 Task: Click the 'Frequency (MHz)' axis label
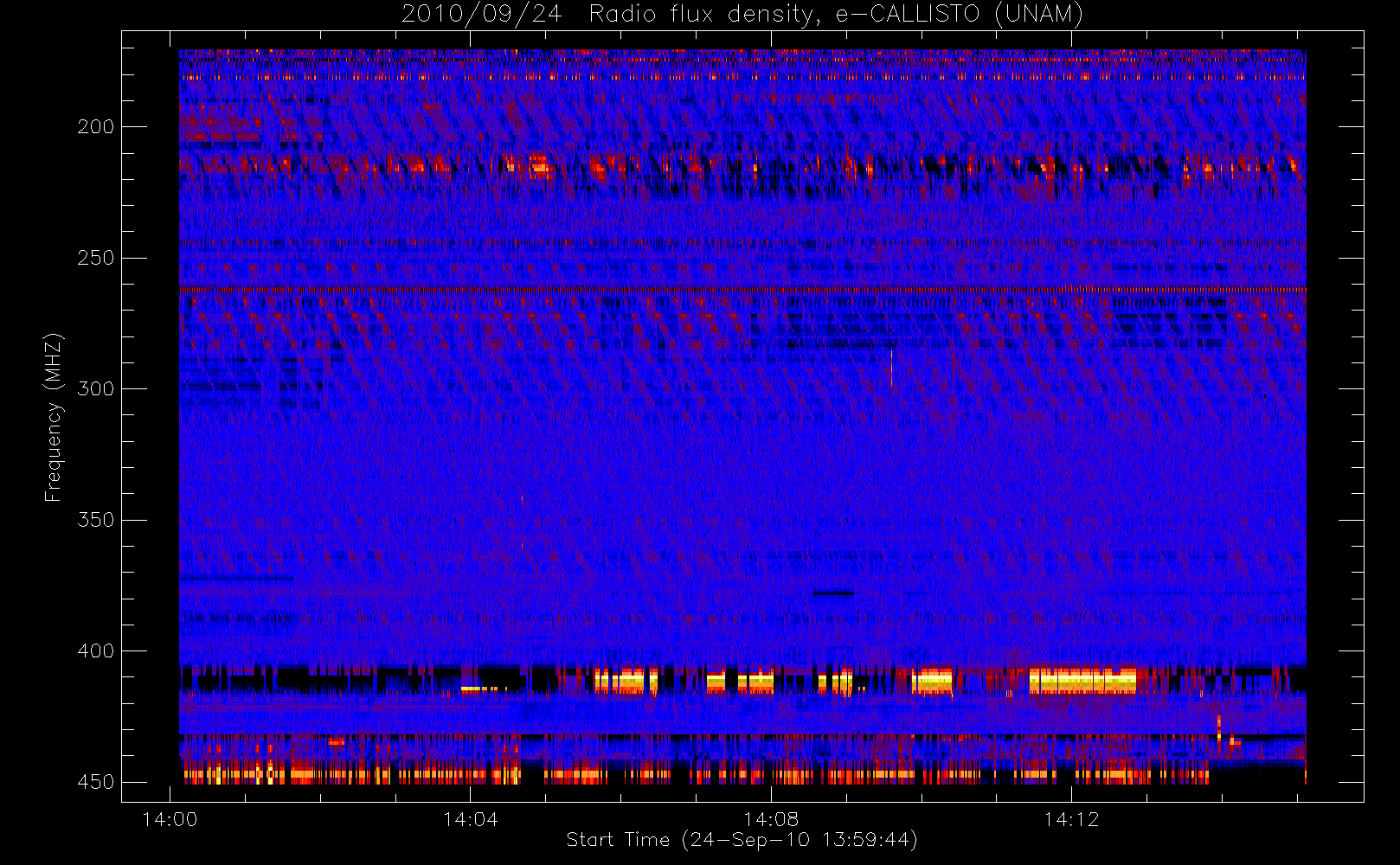coord(54,417)
